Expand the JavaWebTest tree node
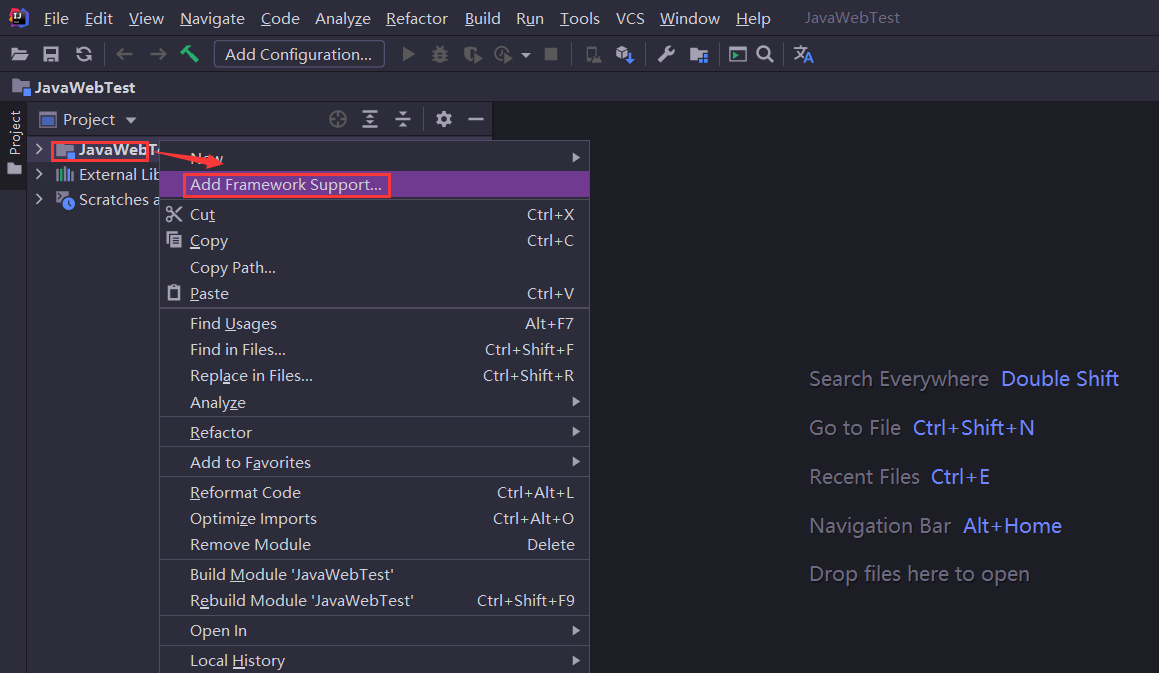The image size is (1159, 673). (39, 150)
